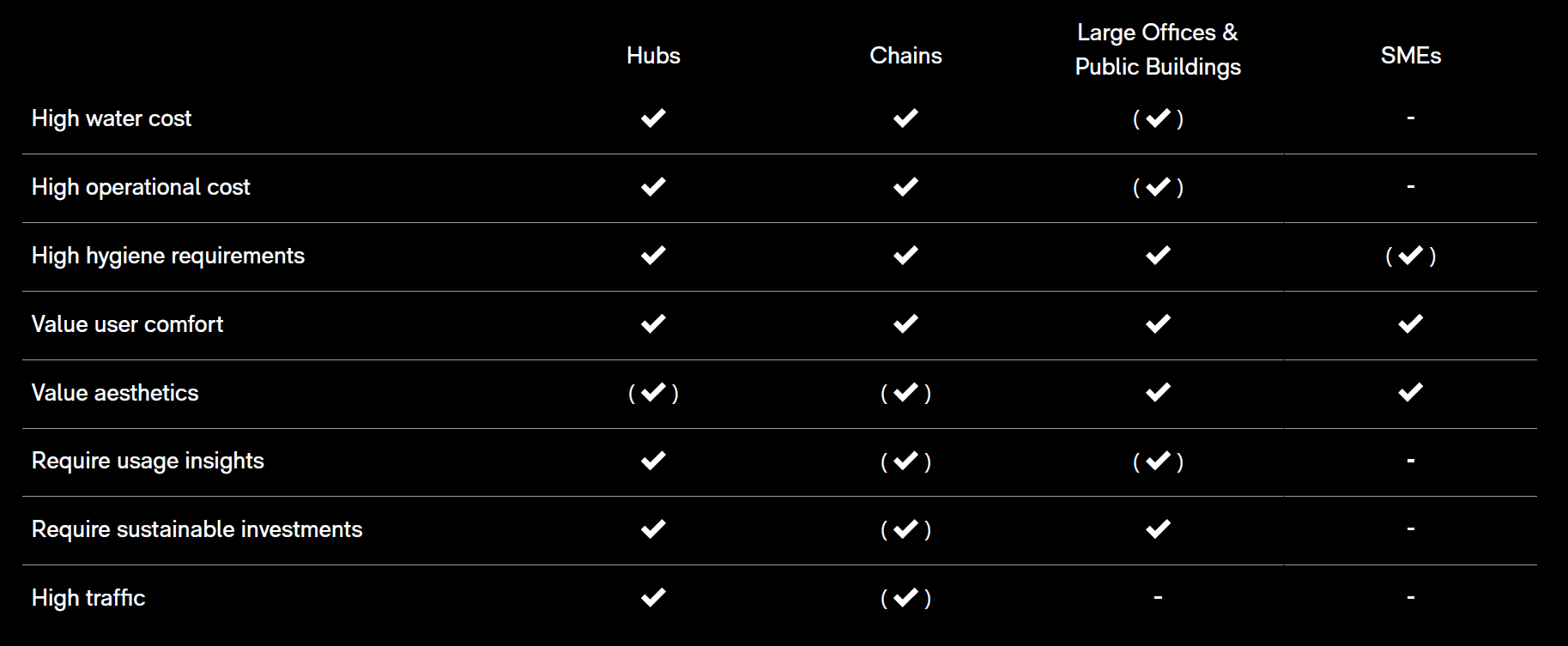Image resolution: width=1568 pixels, height=646 pixels.
Task: Click the Hubs column header
Action: pyautogui.click(x=653, y=56)
